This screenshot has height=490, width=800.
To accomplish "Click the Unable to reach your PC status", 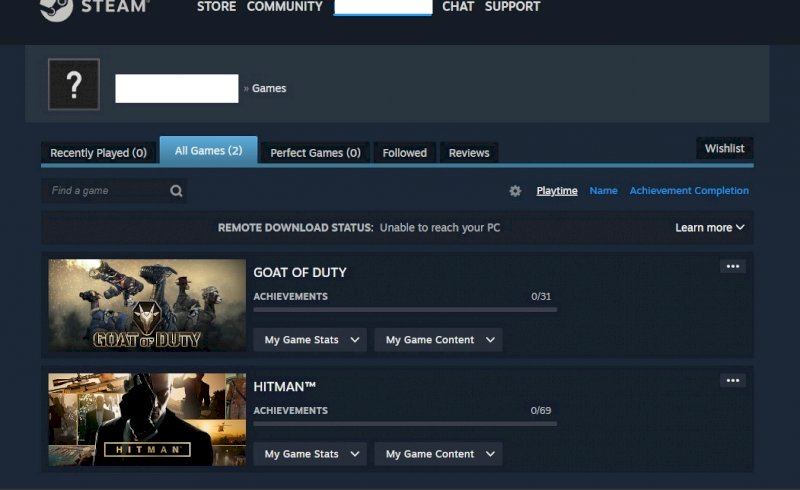I will point(440,228).
